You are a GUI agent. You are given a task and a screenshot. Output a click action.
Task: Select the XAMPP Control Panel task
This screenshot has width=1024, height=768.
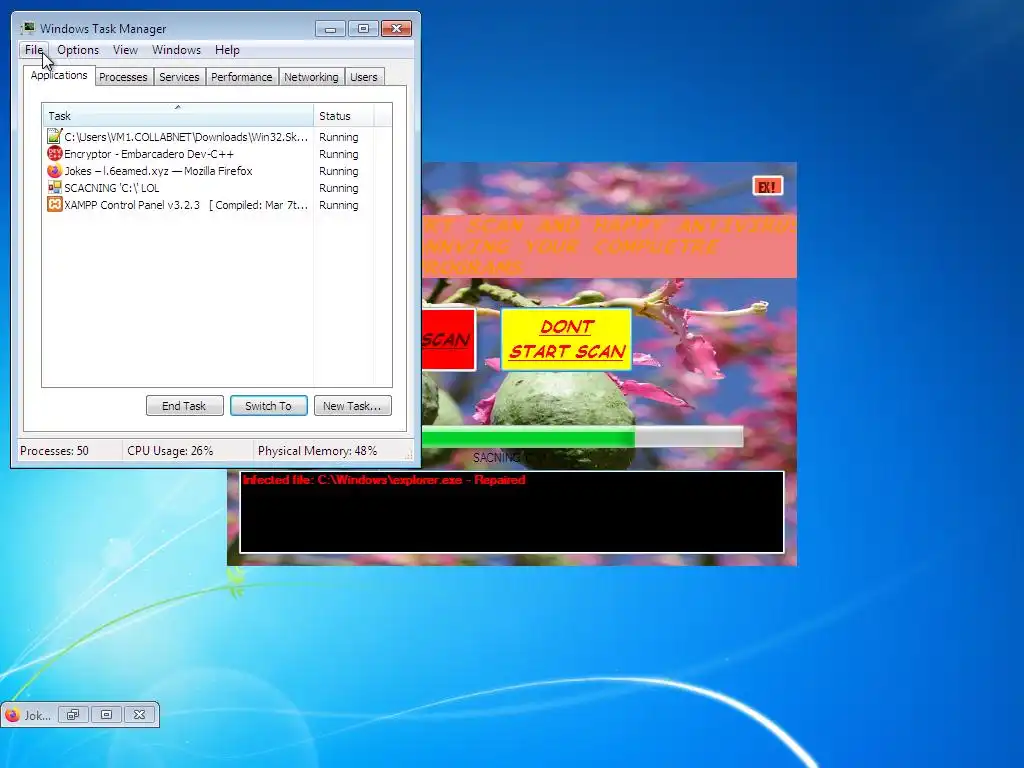[x=177, y=205]
